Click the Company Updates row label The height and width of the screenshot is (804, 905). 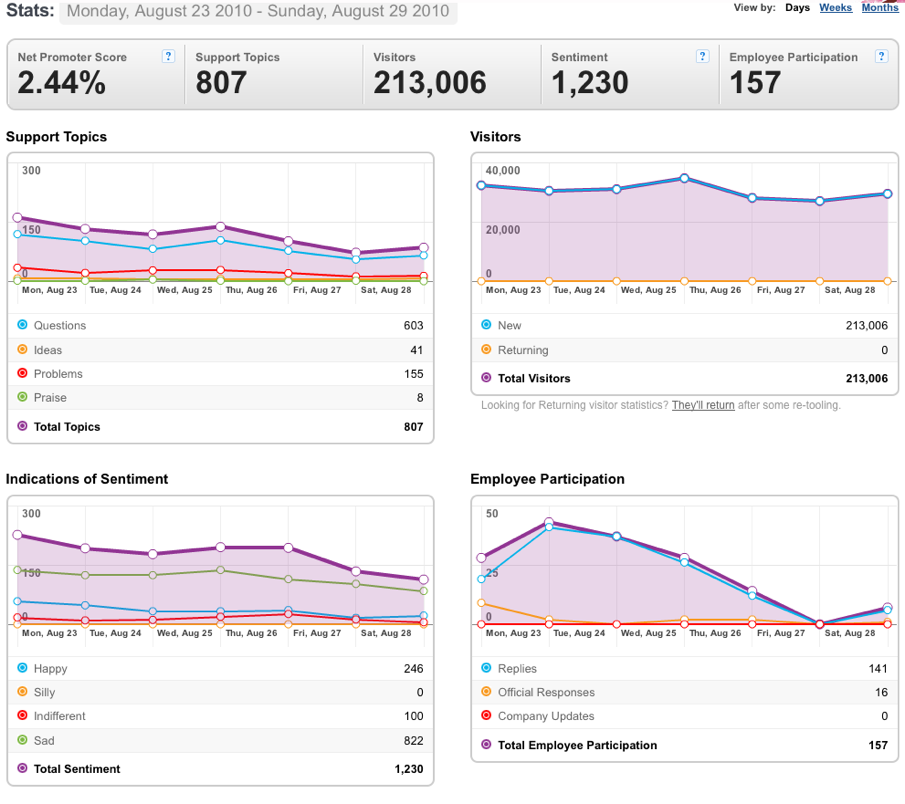point(546,716)
